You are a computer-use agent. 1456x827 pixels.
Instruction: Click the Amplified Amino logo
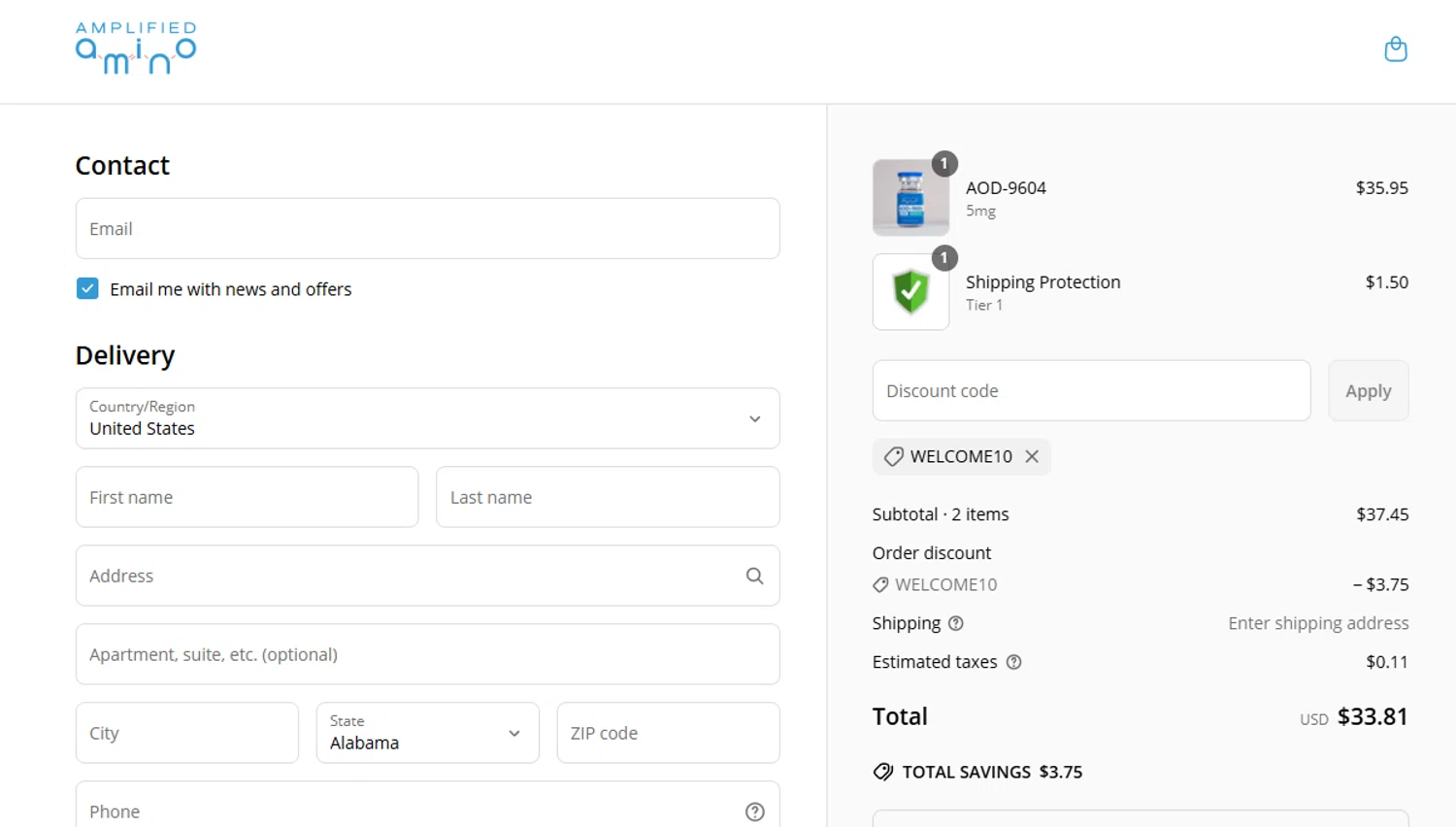[x=136, y=49]
